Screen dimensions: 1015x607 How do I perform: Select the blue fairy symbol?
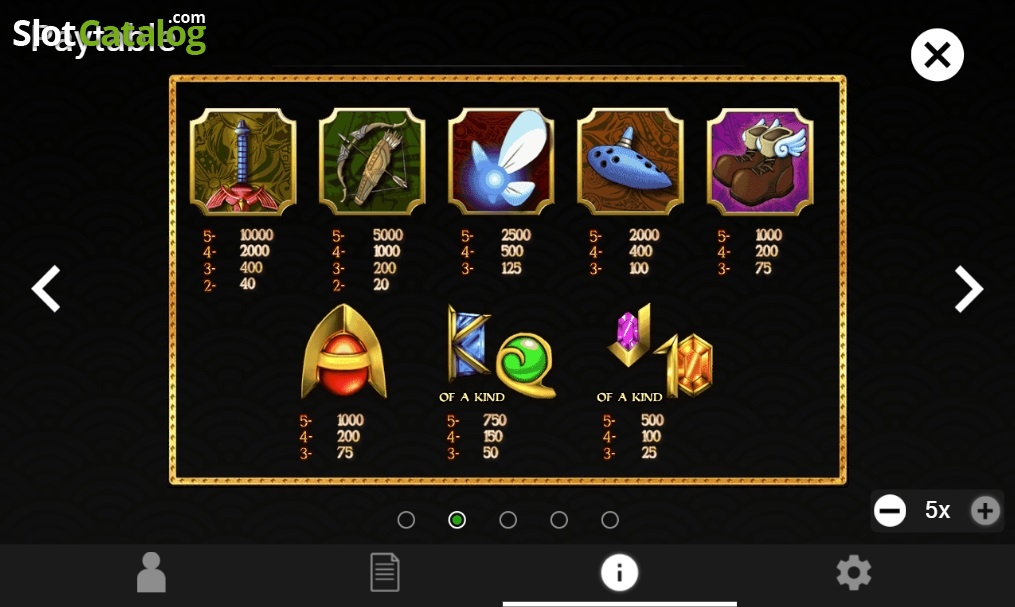click(x=501, y=162)
